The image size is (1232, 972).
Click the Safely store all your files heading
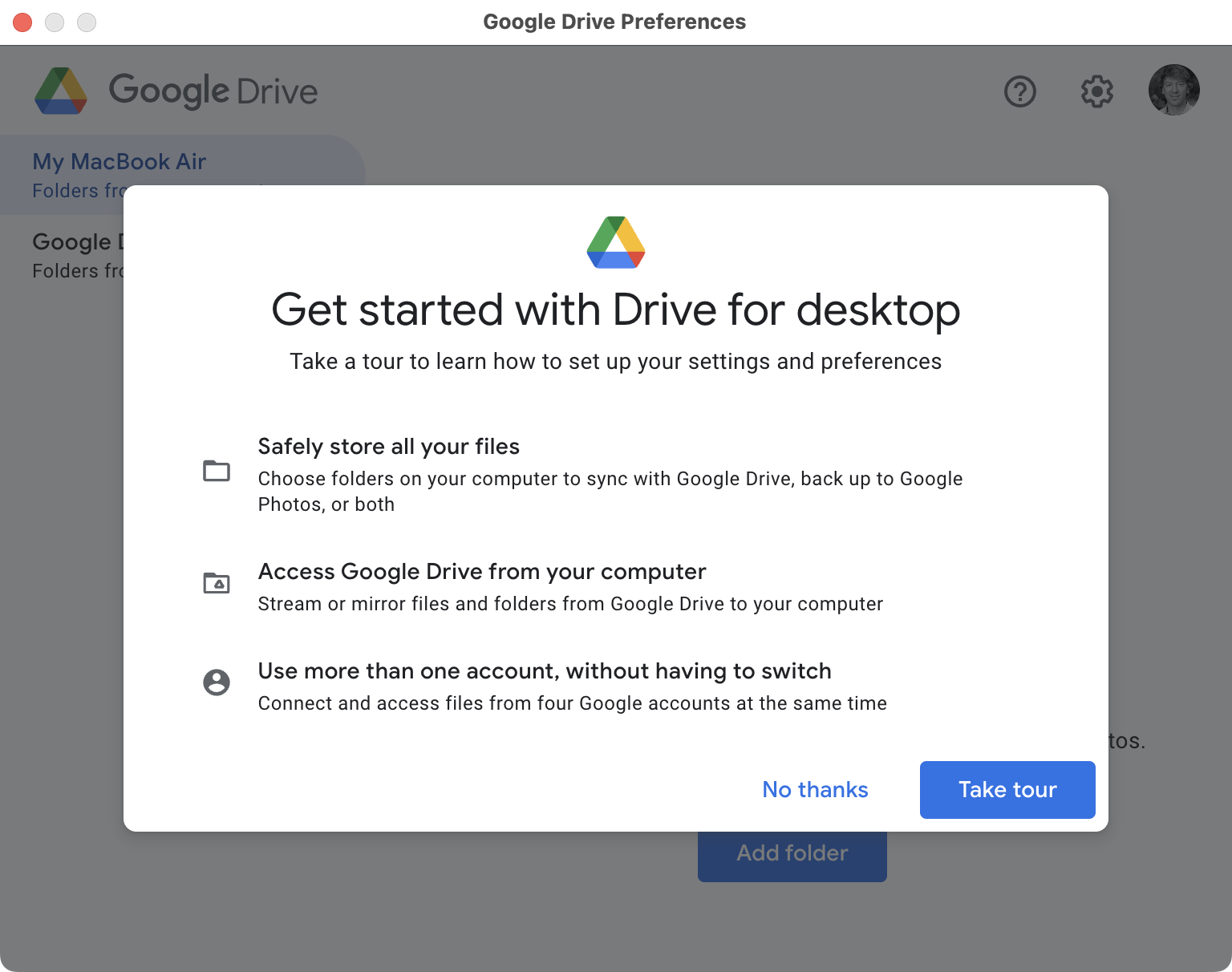[388, 447]
